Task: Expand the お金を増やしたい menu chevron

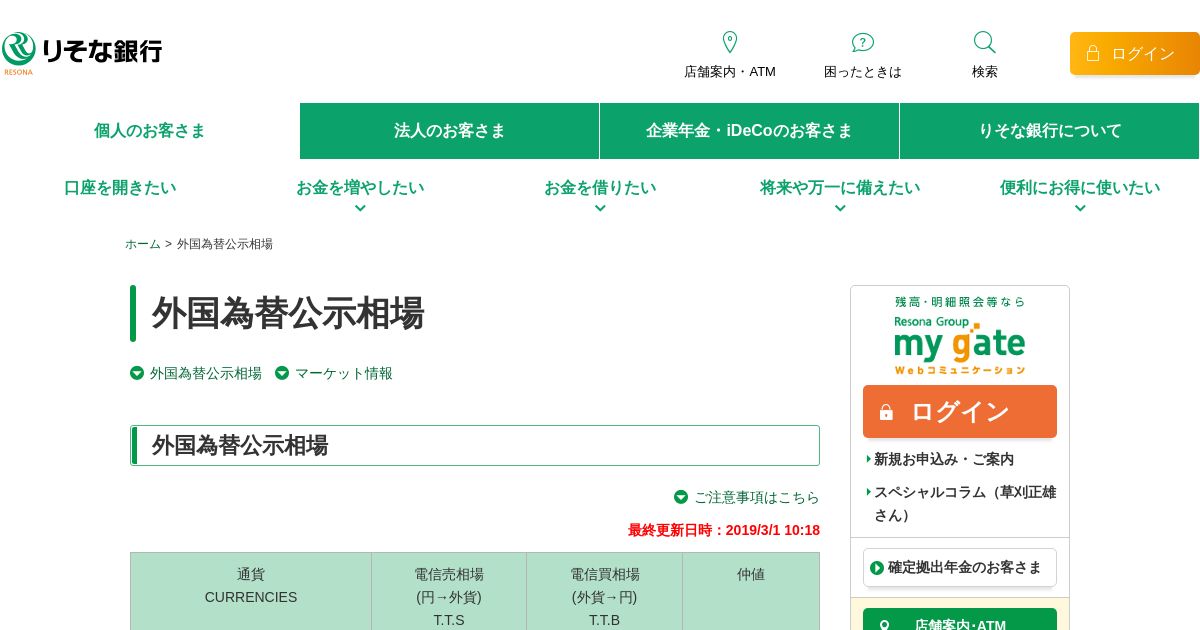Action: pyautogui.click(x=360, y=208)
